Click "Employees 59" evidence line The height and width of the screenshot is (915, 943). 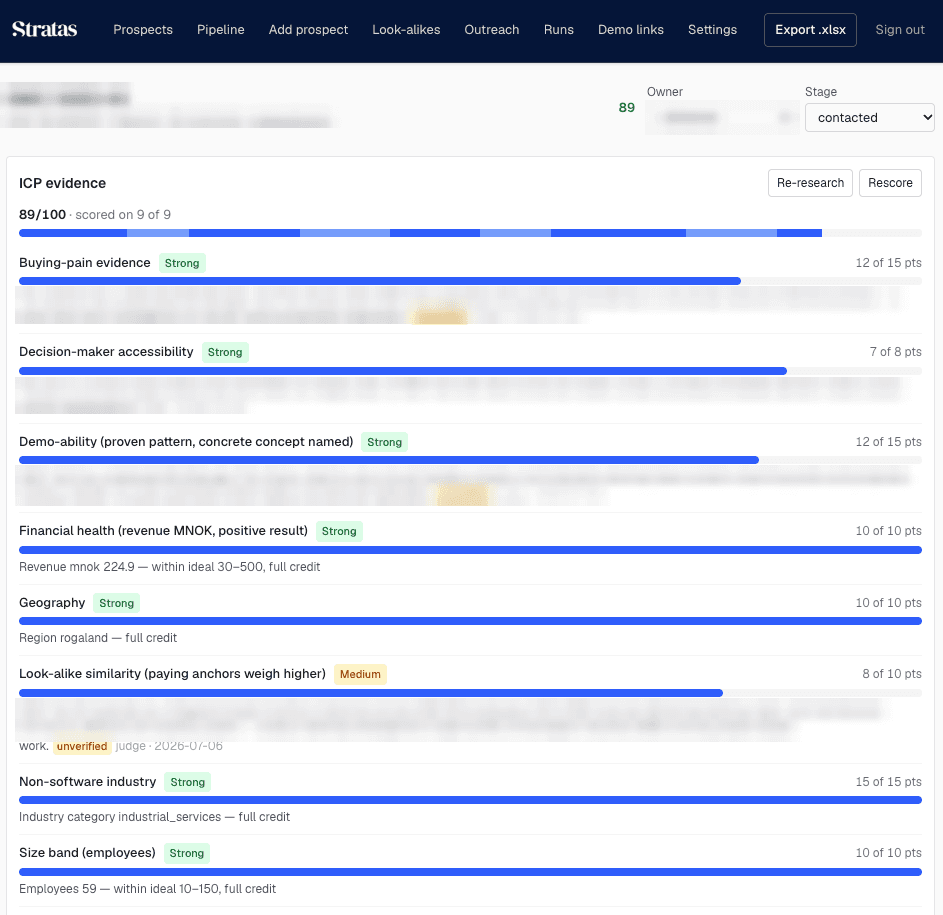point(147,889)
